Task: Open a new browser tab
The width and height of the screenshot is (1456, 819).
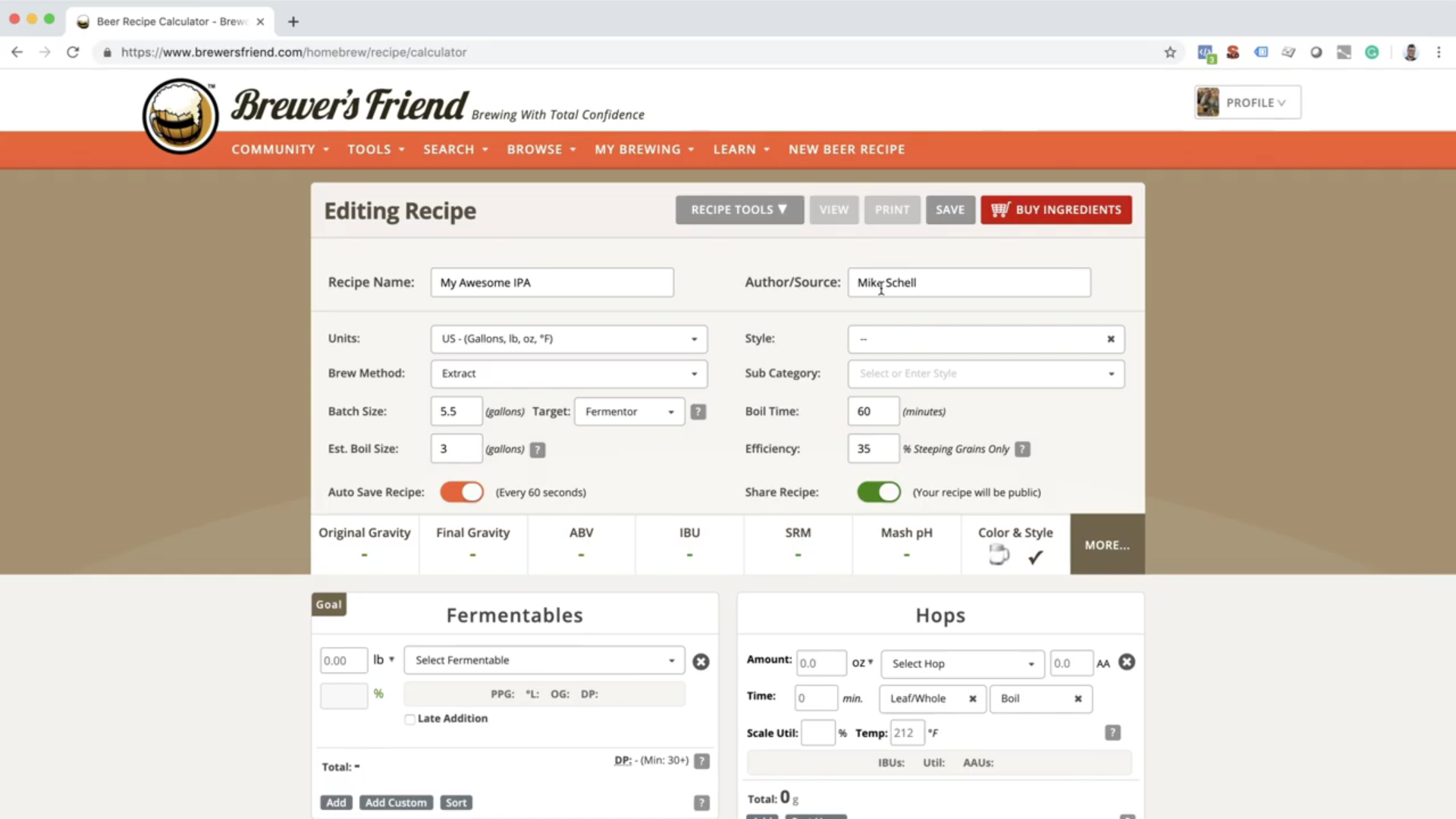Action: (293, 21)
